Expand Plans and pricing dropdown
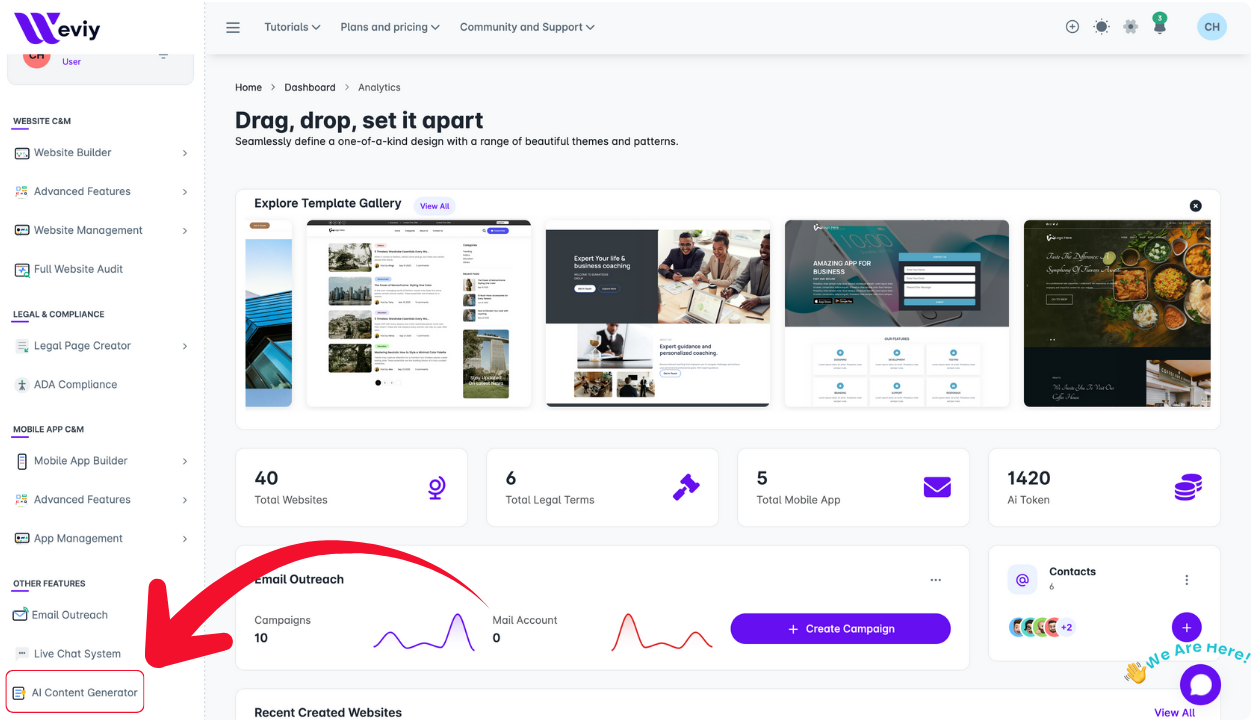This screenshot has height=720, width=1251. pyautogui.click(x=390, y=27)
